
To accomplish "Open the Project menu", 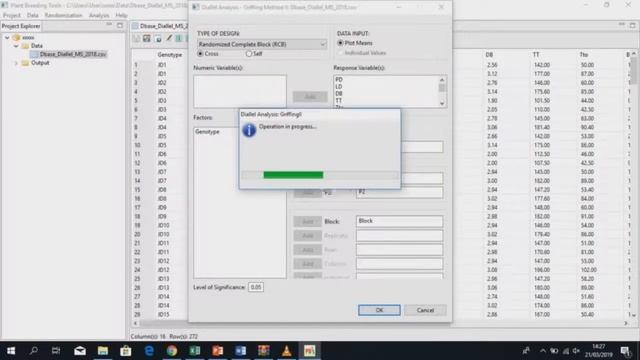I will 11,15.
